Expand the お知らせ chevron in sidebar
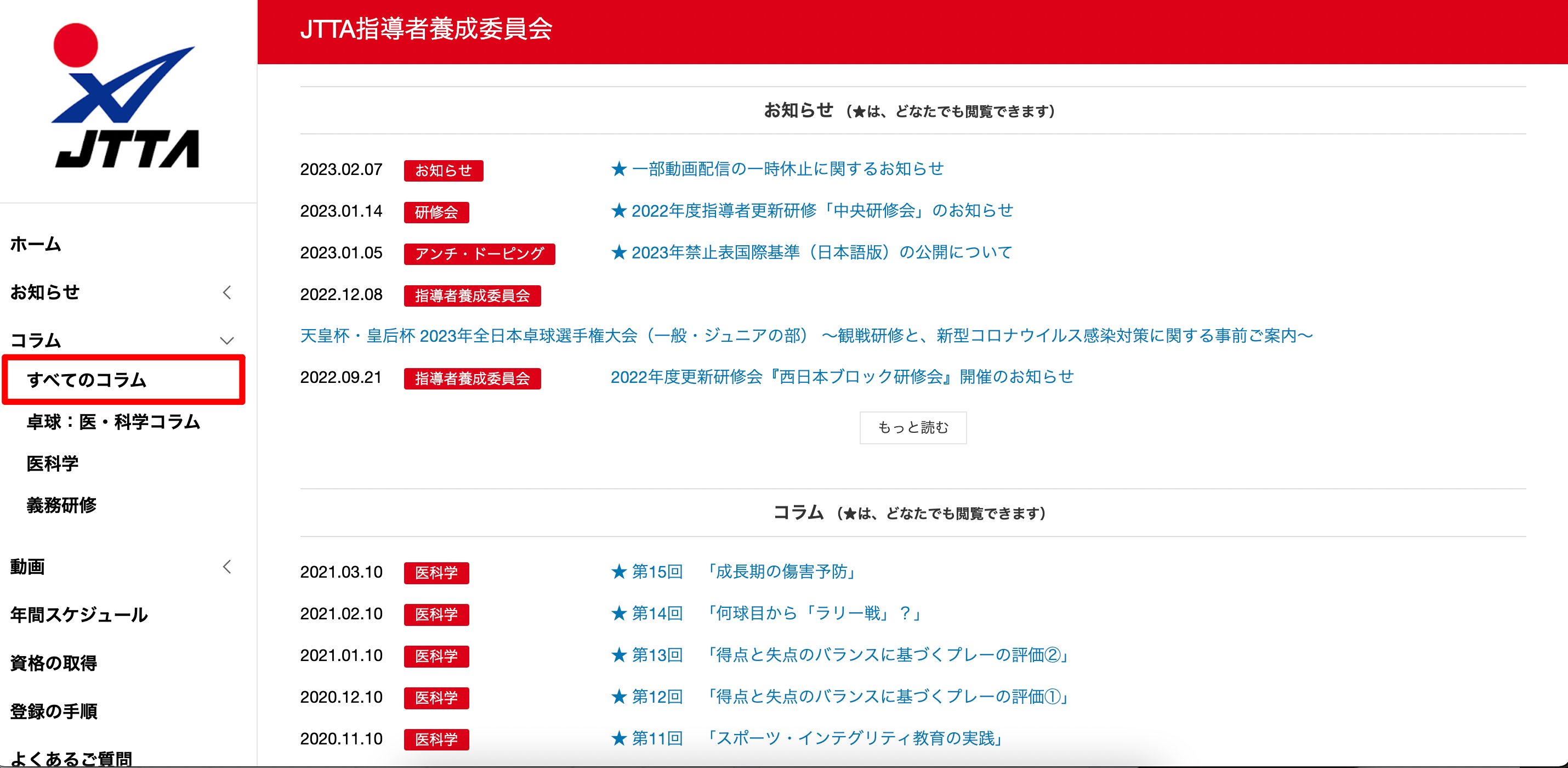This screenshot has width=1568, height=768. [227, 292]
